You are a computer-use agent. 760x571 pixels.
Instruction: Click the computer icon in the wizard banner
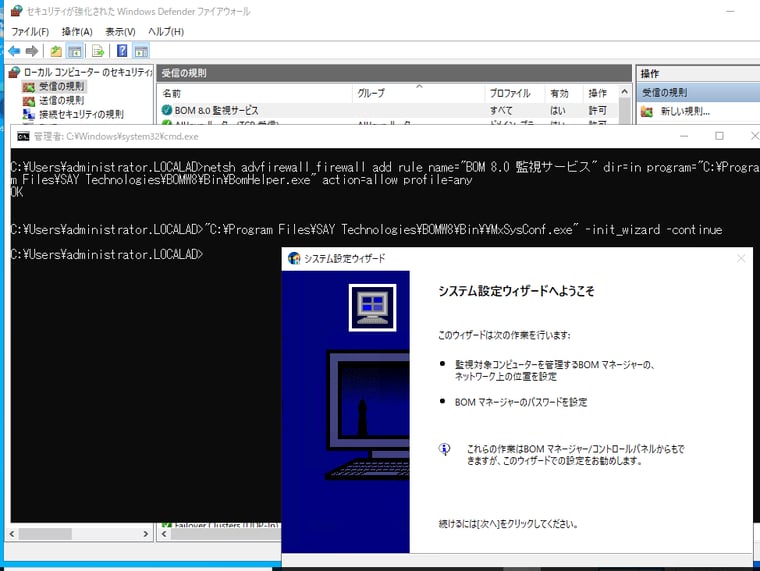pyautogui.click(x=372, y=307)
